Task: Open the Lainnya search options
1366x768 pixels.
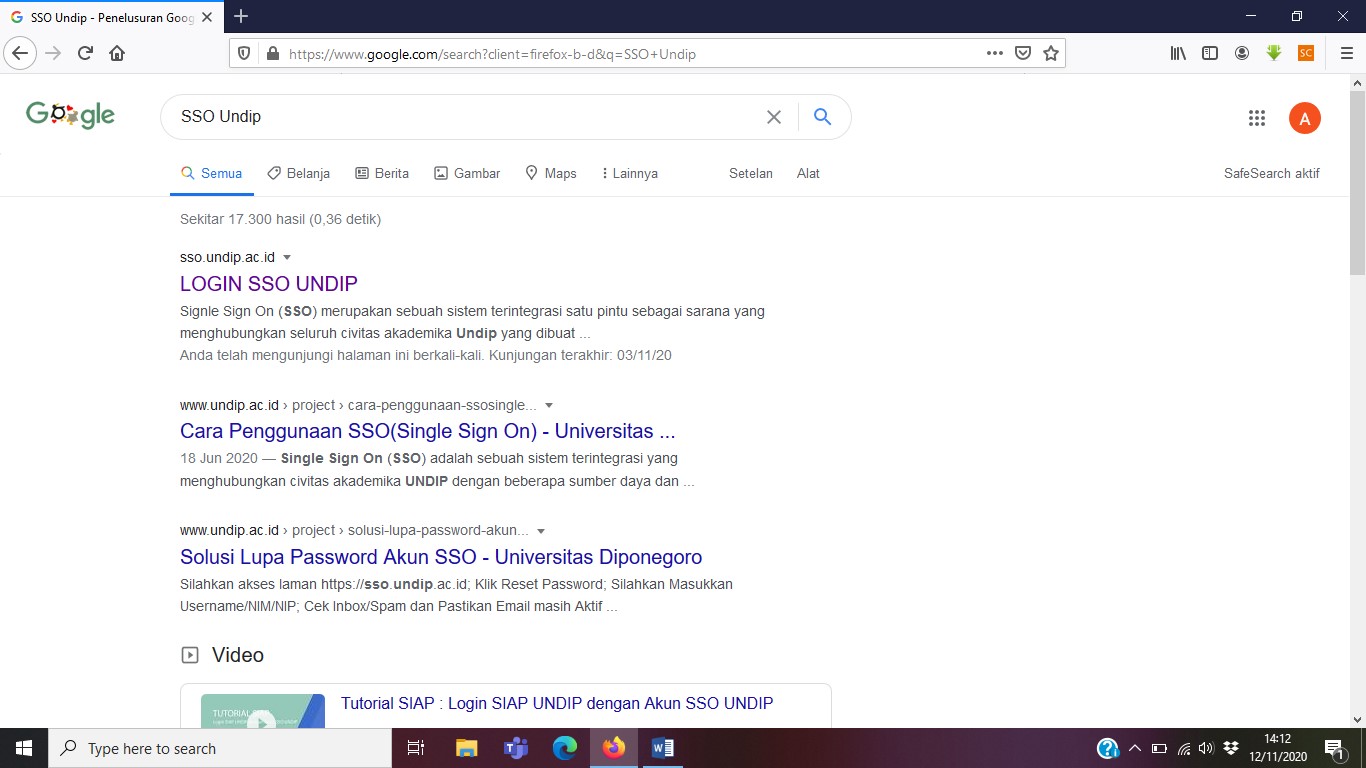Action: tap(630, 173)
